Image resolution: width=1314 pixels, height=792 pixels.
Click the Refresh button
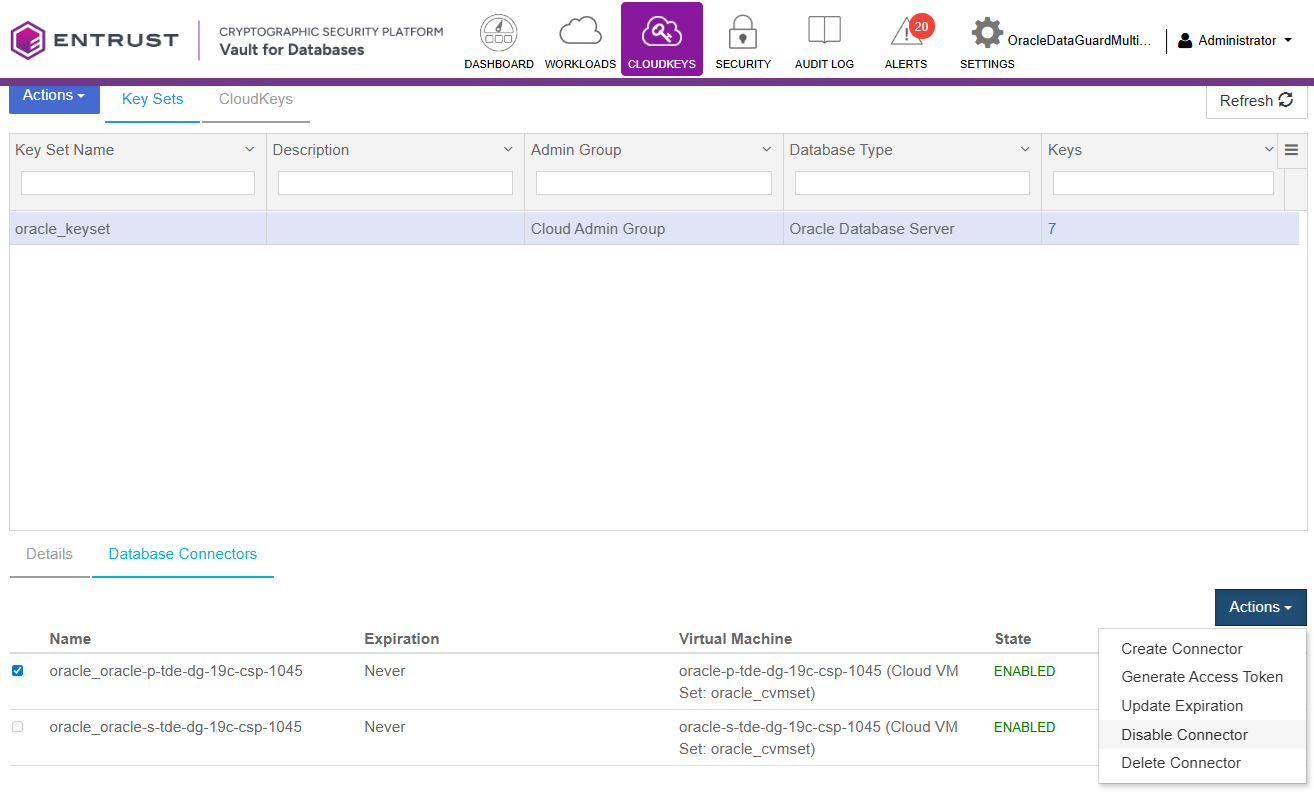(x=1256, y=100)
